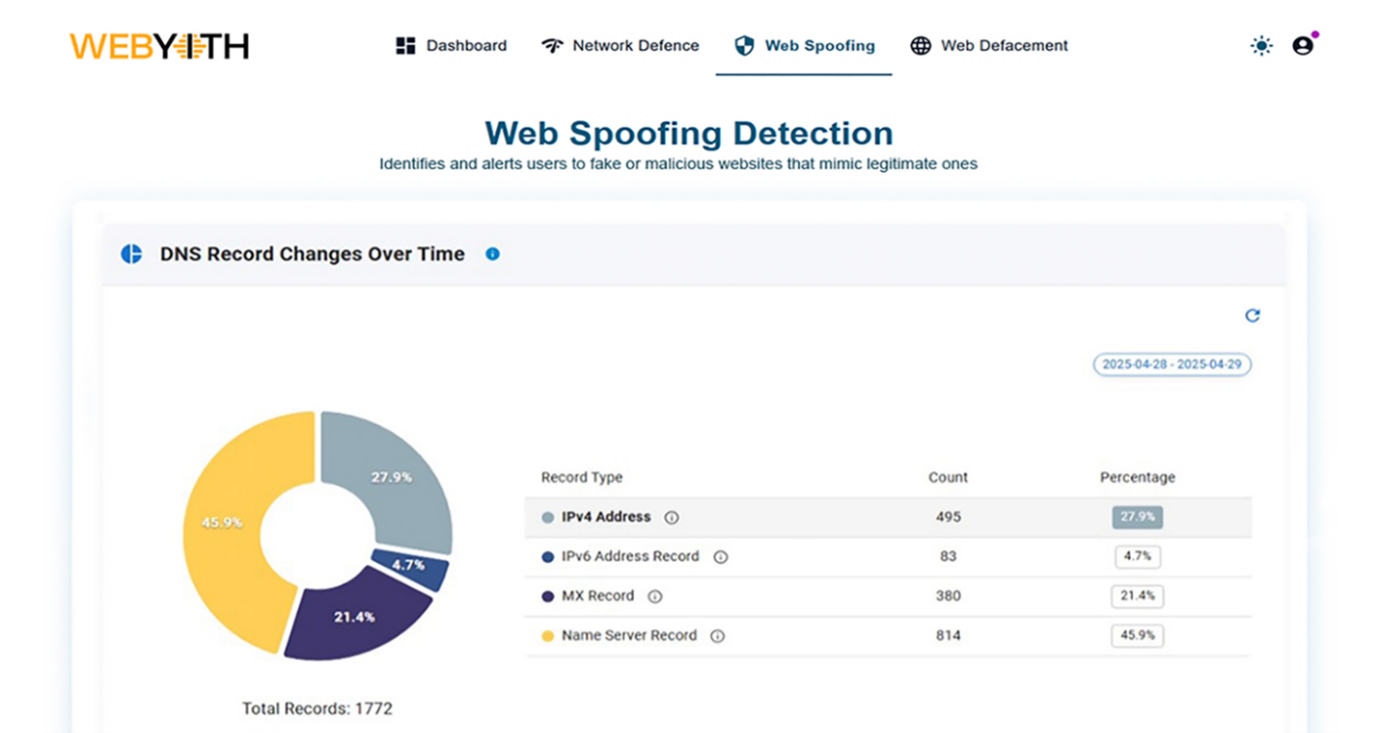
Task: Go to Web Defacement tab
Action: tap(989, 46)
